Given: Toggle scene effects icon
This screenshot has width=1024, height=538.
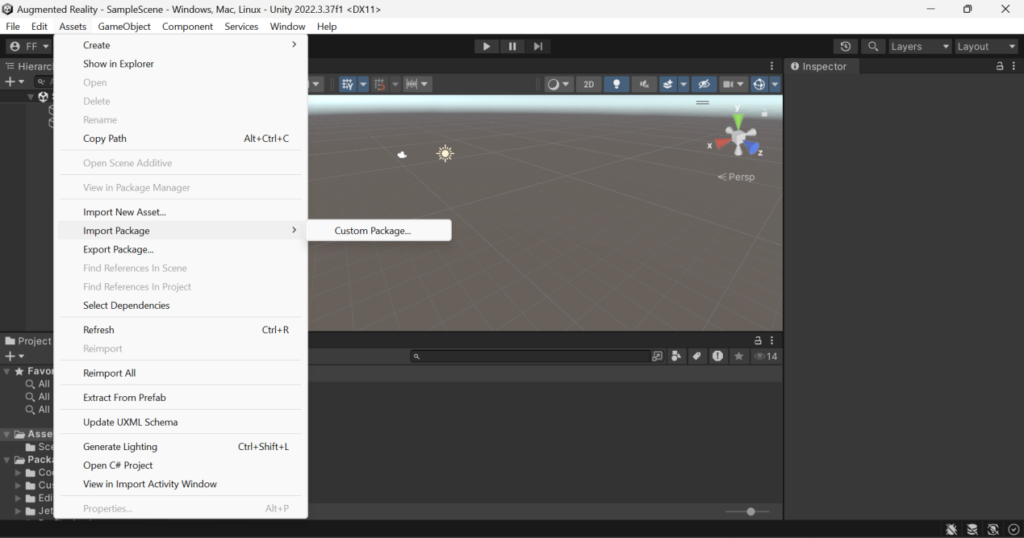Looking at the screenshot, I should [667, 84].
